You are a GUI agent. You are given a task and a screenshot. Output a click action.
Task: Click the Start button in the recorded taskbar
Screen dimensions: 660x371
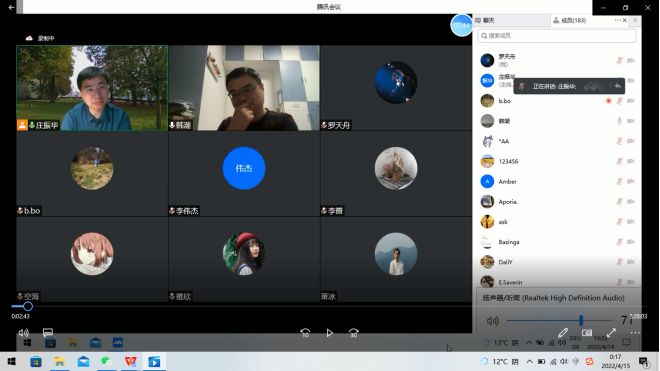click(x=28, y=343)
